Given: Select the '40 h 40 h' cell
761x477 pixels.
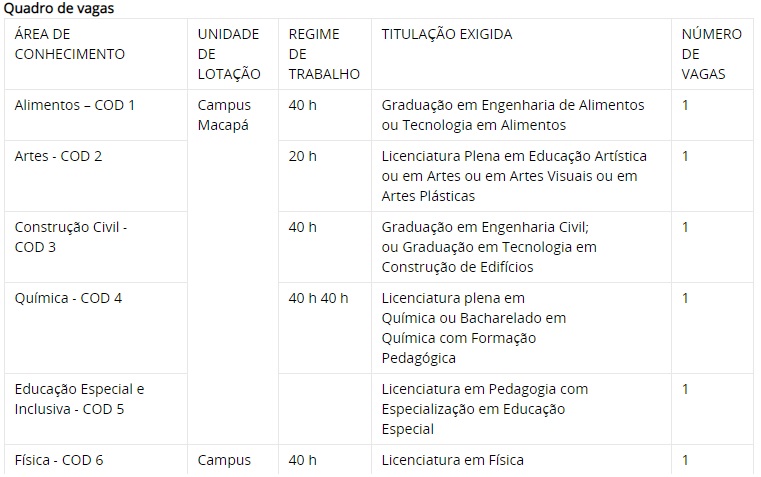Looking at the screenshot, I should click(325, 328).
